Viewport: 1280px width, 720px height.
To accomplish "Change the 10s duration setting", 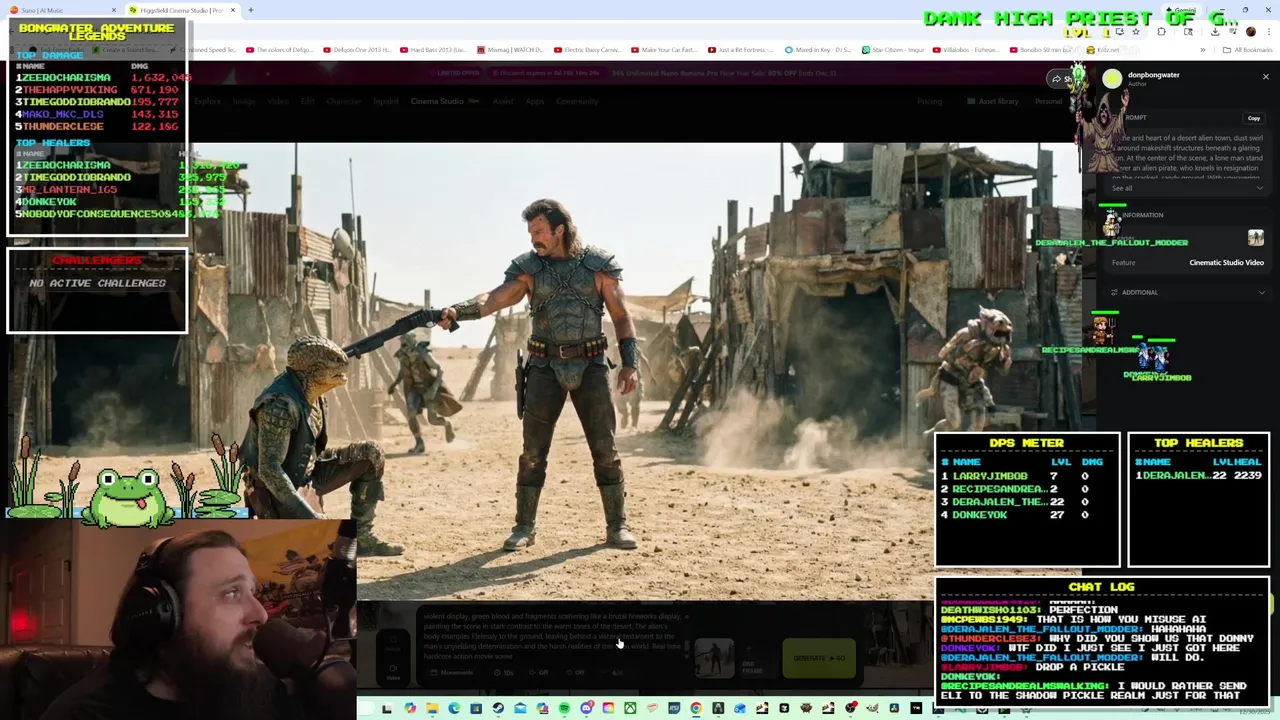I will pyautogui.click(x=504, y=672).
